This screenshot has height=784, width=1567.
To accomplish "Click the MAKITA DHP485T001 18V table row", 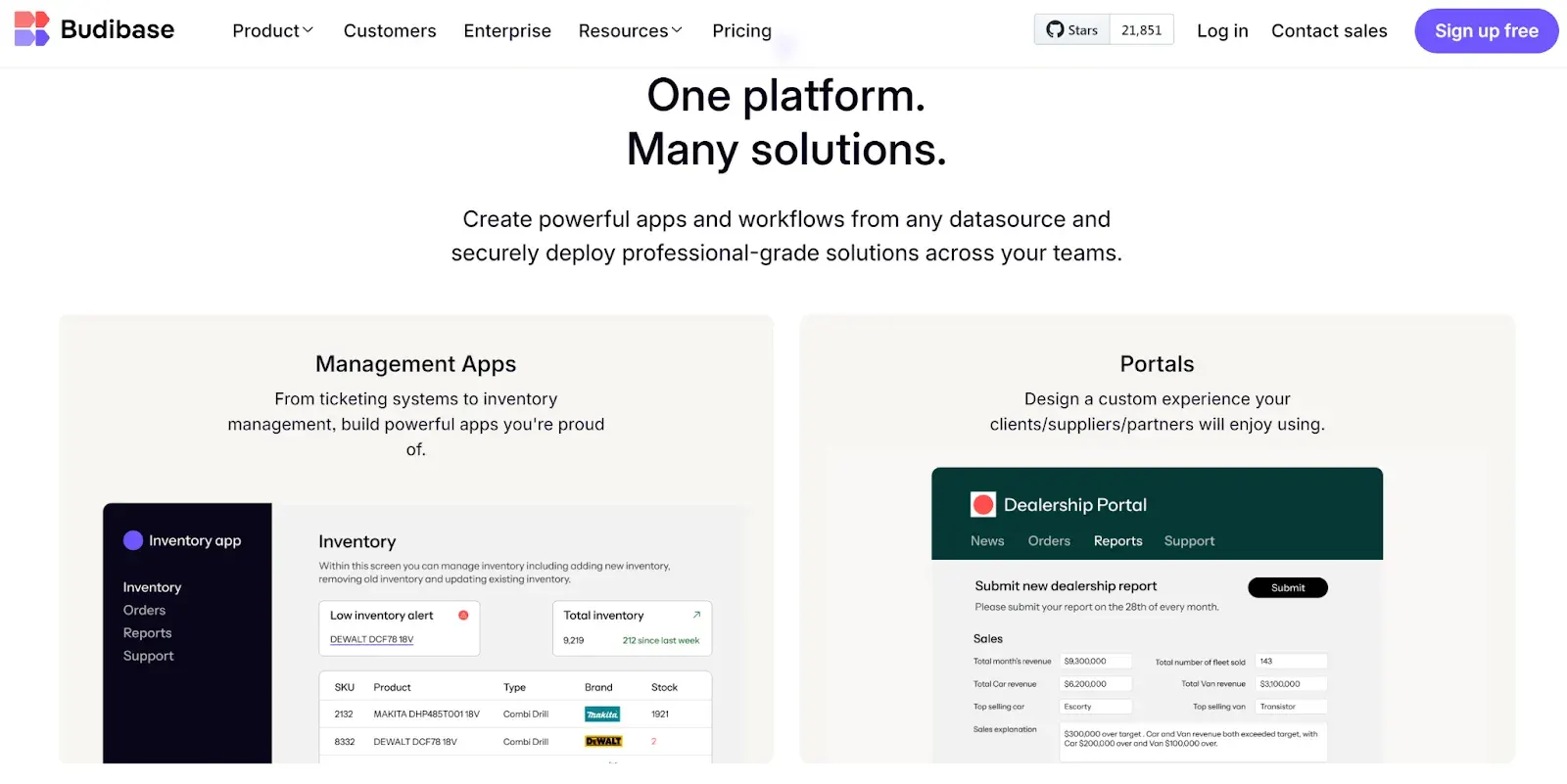I will (515, 715).
